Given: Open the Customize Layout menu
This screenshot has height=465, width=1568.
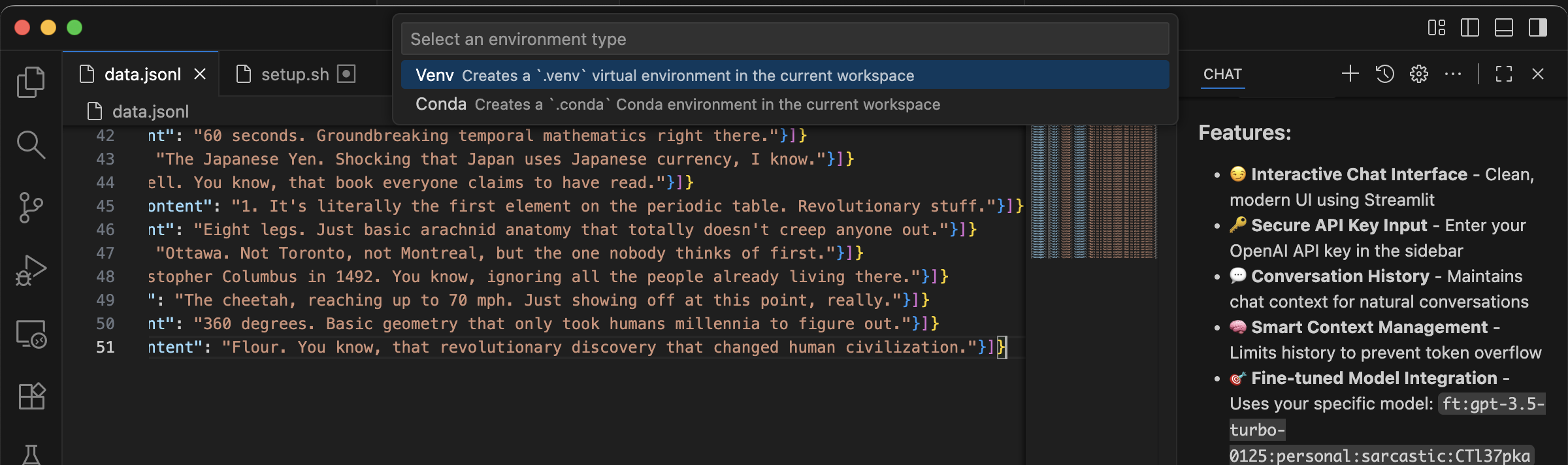Looking at the screenshot, I should 1436,27.
